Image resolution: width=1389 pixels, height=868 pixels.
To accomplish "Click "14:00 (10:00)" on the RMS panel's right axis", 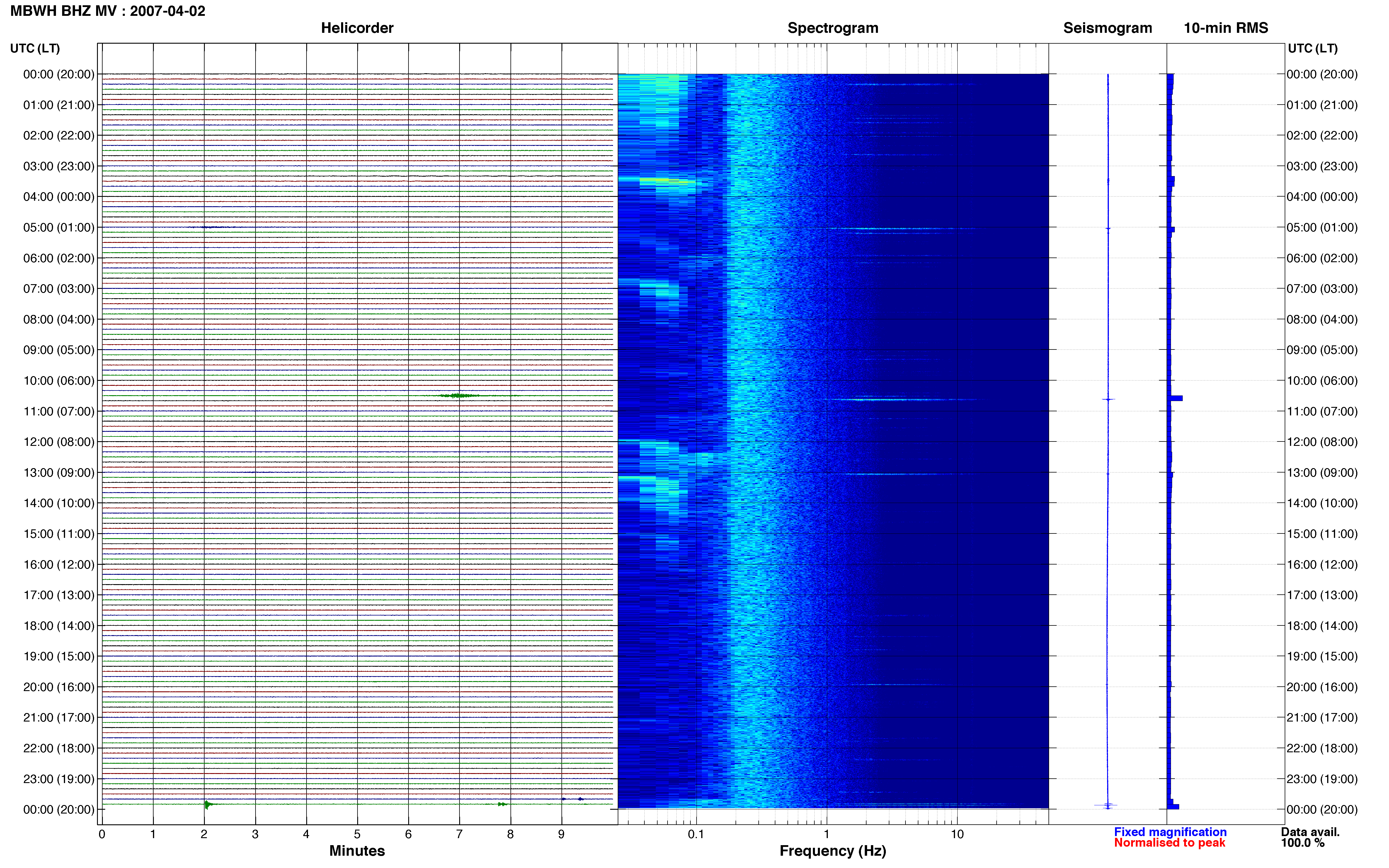I will point(1322,504).
